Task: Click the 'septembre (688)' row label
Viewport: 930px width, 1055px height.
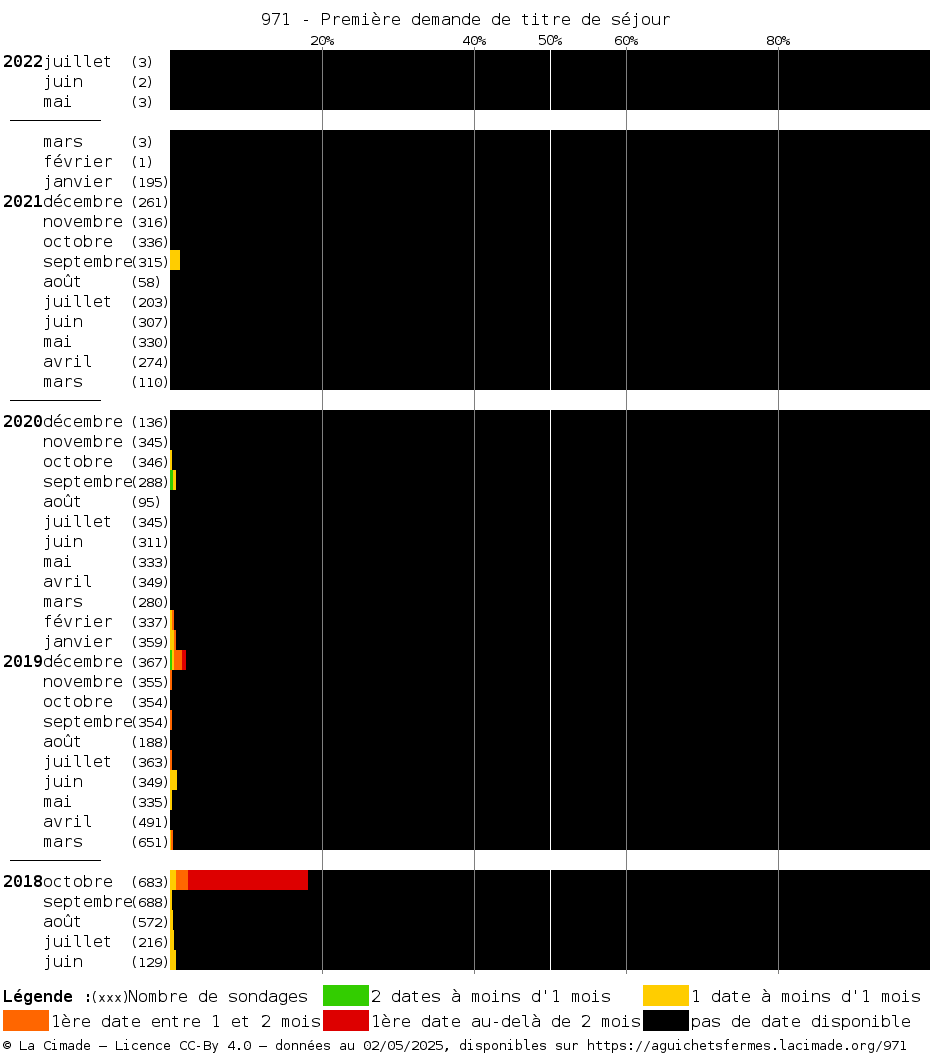Action: click(106, 902)
